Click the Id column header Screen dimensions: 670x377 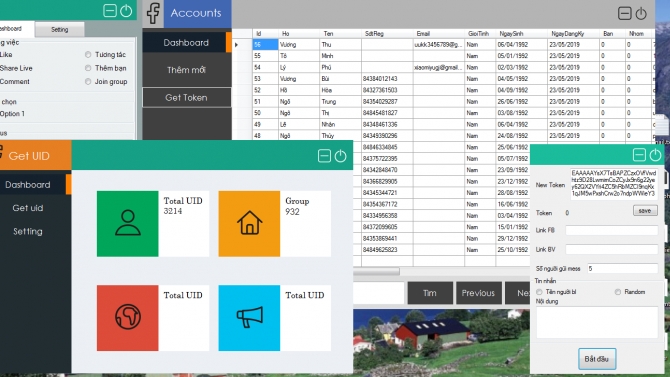click(265, 34)
